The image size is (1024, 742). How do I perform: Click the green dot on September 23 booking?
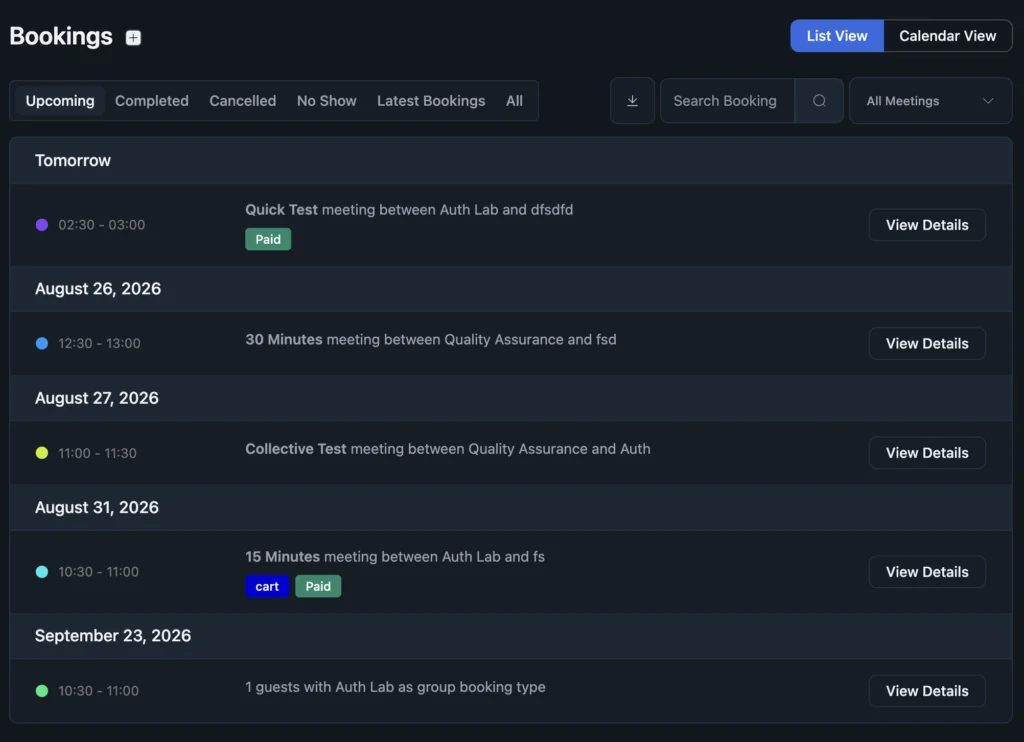pos(42,690)
